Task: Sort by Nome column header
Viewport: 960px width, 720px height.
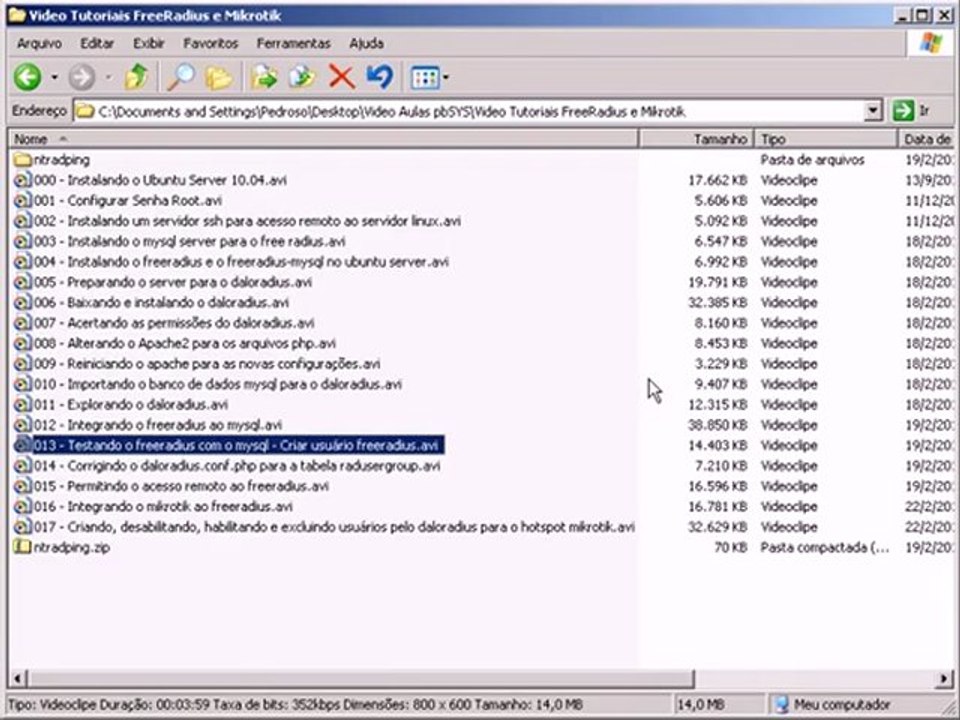Action: (x=323, y=139)
